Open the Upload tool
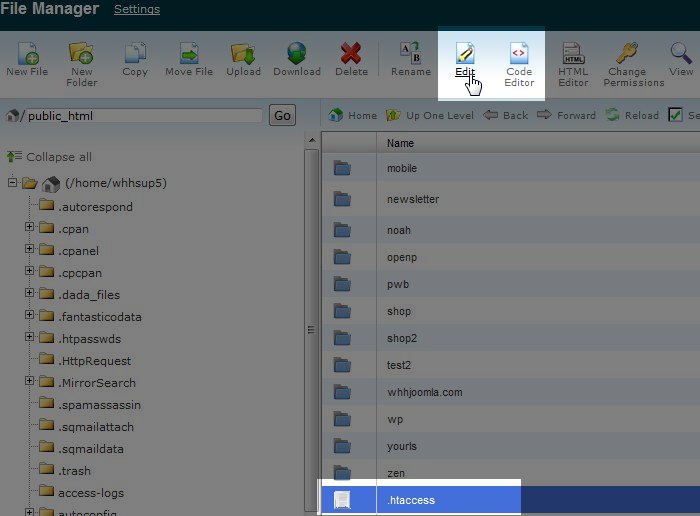 [x=242, y=58]
